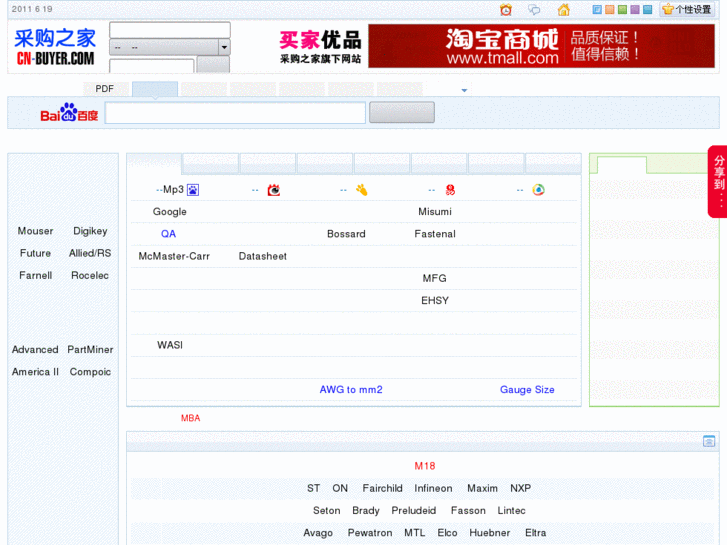Open 个性设置 personalization settings button
Image resolution: width=727 pixels, height=545 pixels.
pyautogui.click(x=687, y=9)
